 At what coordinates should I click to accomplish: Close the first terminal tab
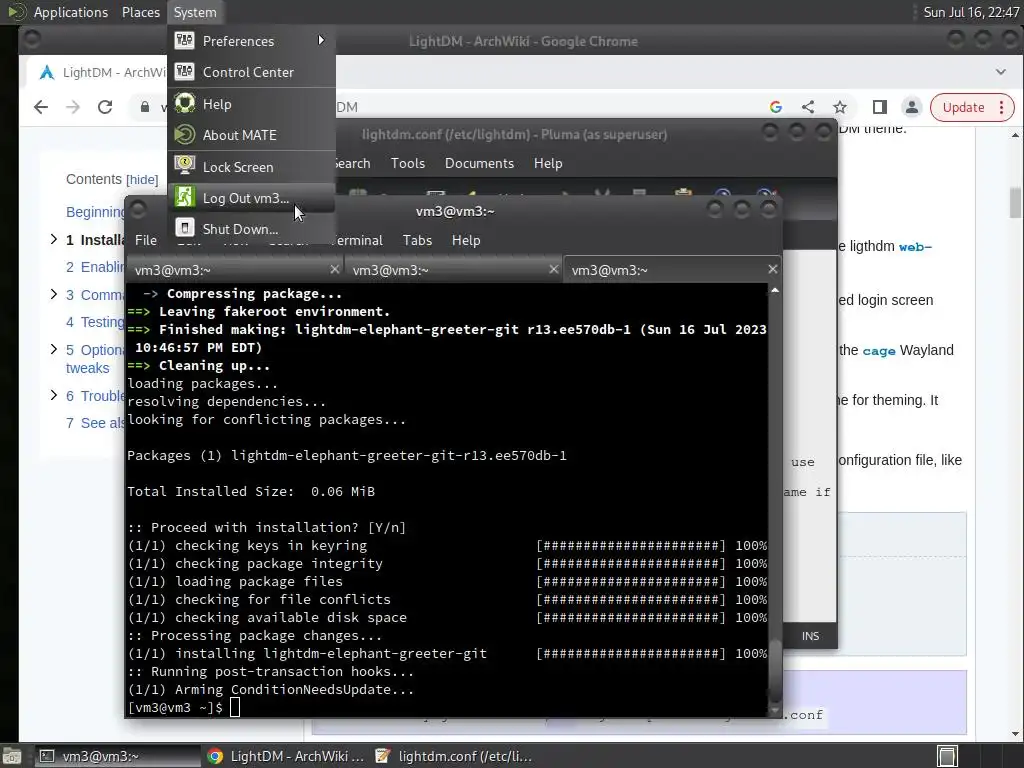334,269
